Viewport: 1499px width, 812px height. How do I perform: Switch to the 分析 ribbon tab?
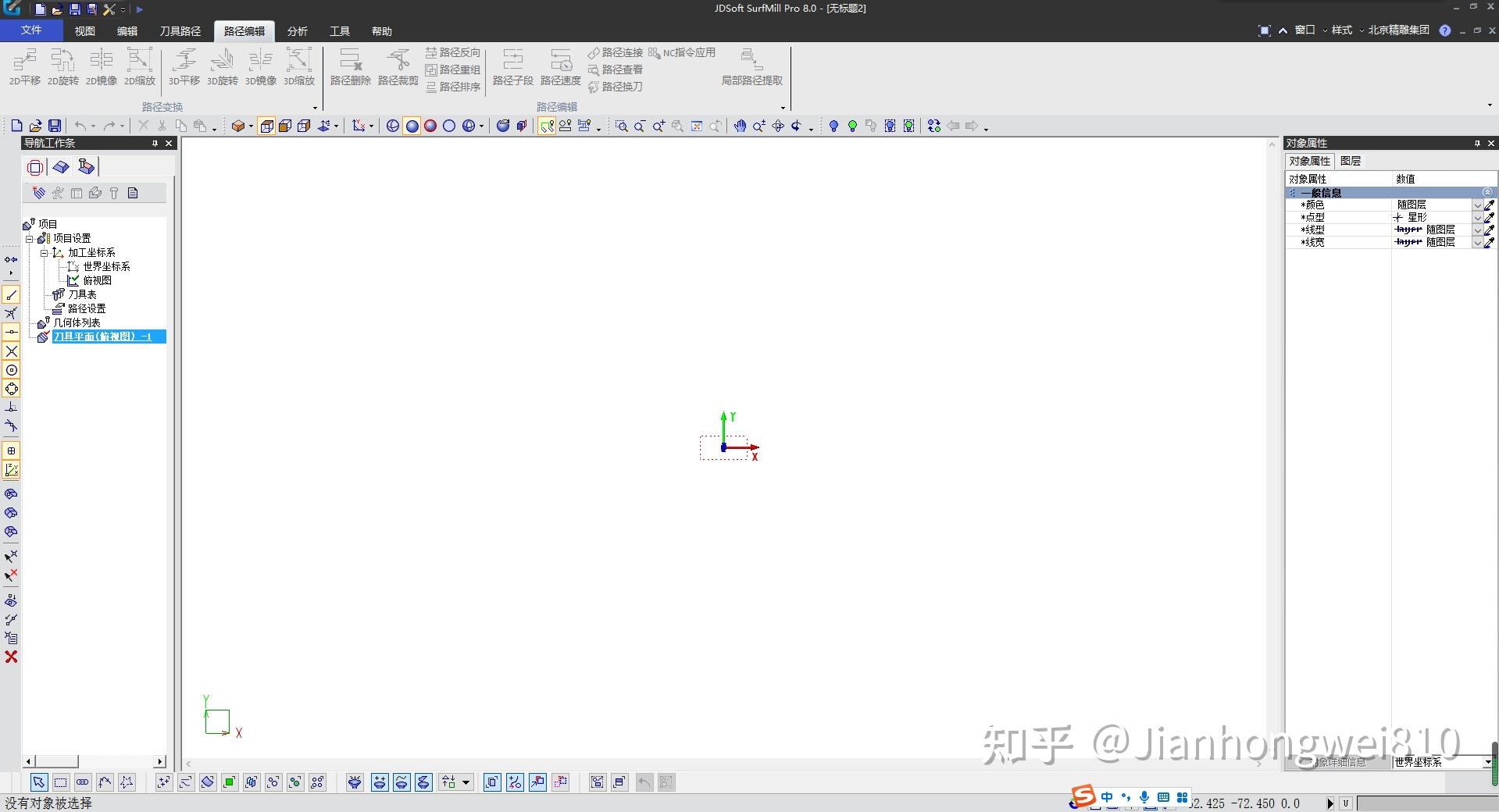(x=298, y=31)
